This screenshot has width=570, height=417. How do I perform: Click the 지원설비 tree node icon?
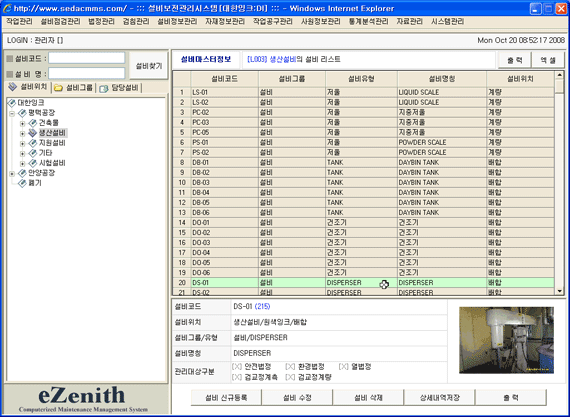click(33, 143)
